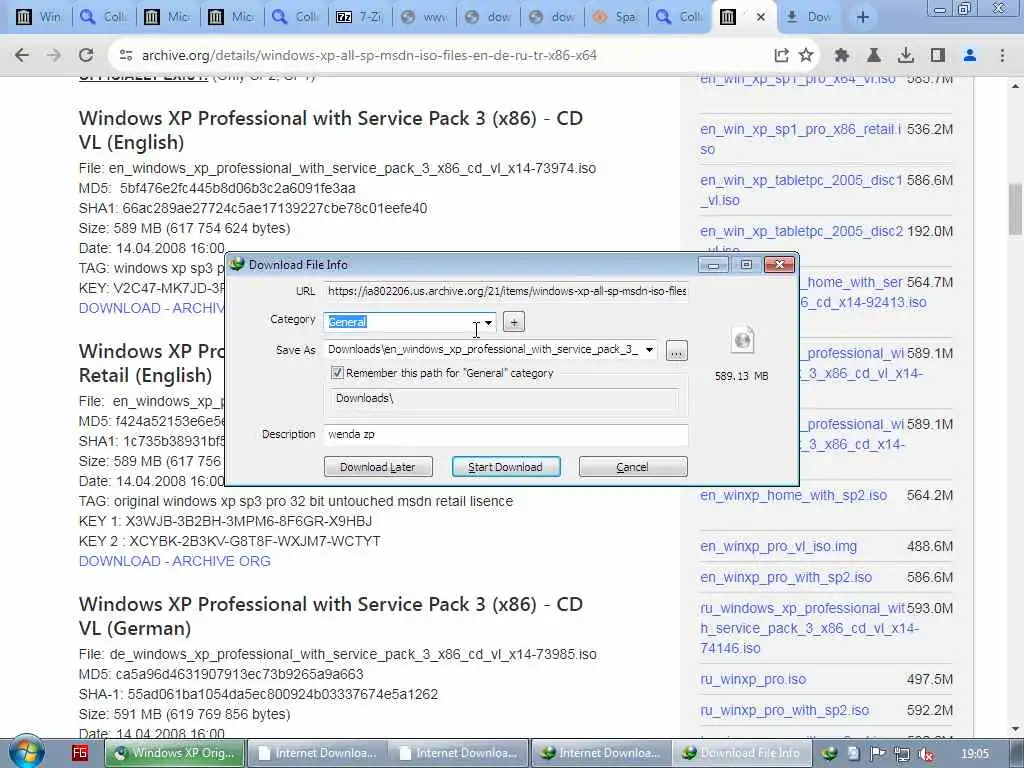Open the IDM icon in system tray

[829, 754]
